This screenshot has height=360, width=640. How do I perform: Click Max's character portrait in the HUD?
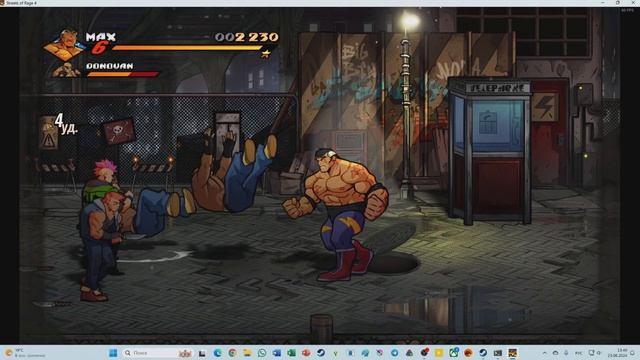pyautogui.click(x=65, y=44)
